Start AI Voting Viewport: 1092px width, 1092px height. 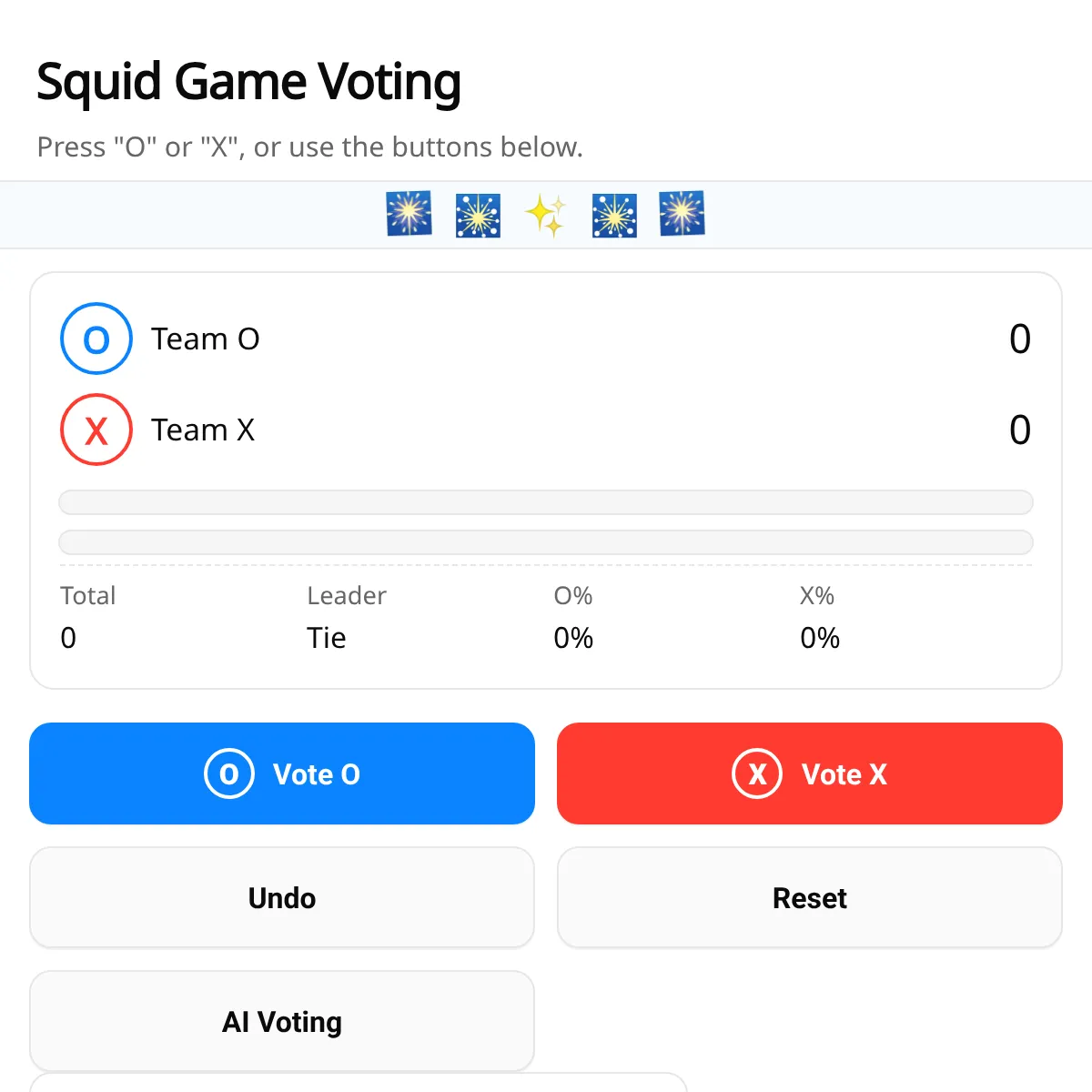pos(282,1022)
